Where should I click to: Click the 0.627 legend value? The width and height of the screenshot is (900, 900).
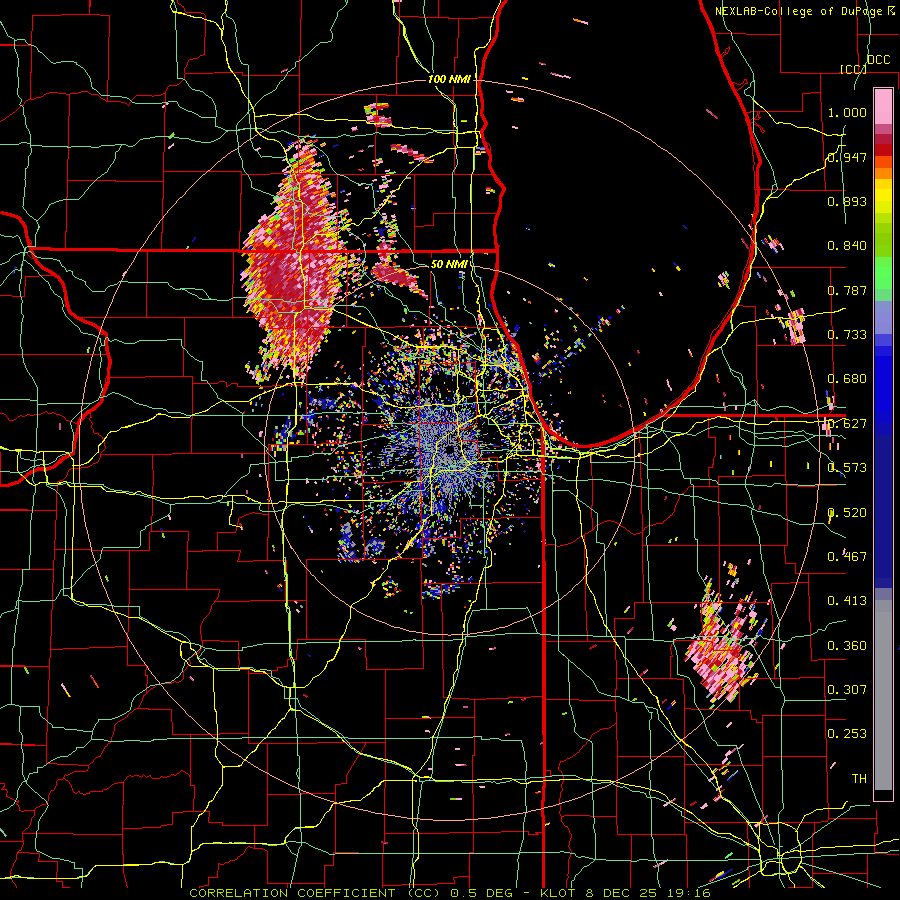click(x=847, y=424)
